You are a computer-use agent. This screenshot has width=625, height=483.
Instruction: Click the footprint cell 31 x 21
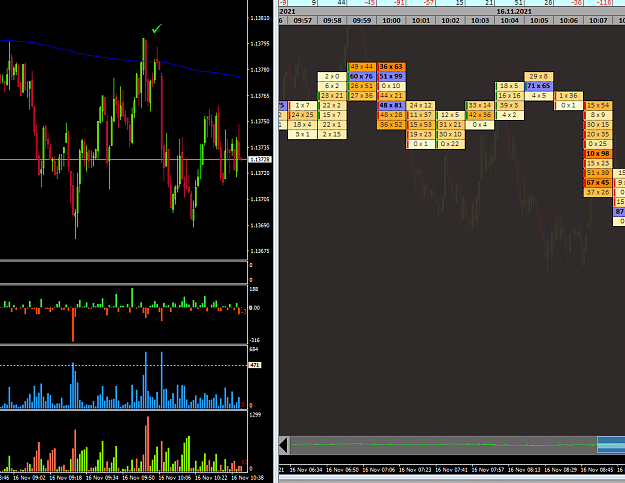(x=450, y=124)
